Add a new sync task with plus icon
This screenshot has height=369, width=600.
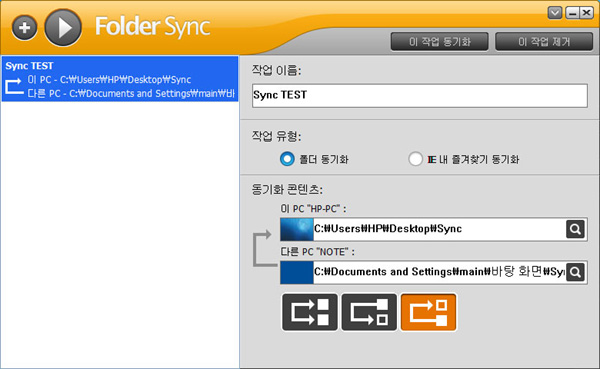click(x=24, y=28)
